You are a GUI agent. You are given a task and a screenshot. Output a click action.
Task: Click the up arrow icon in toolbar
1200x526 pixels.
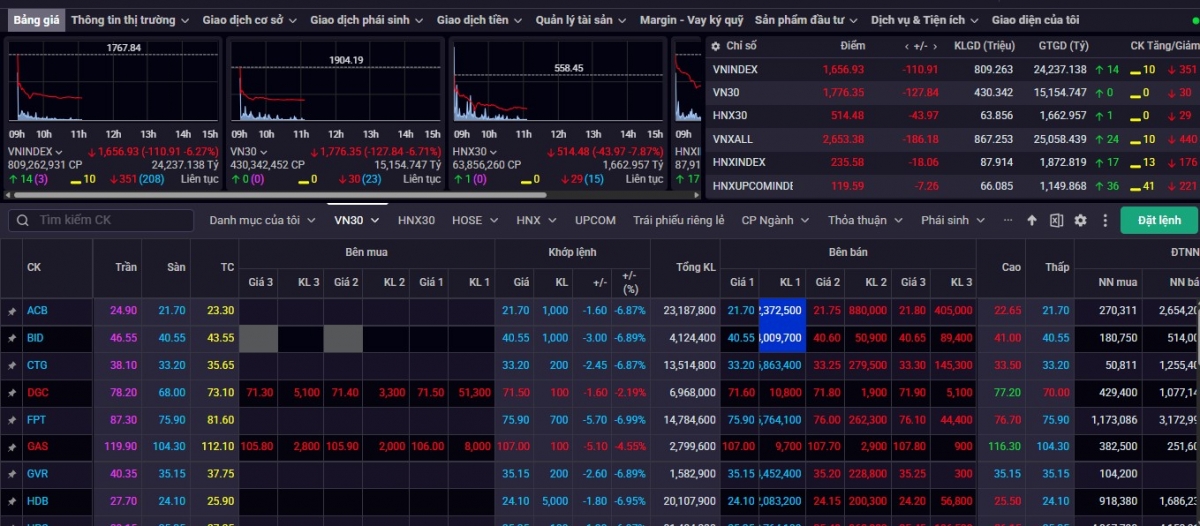[x=1032, y=220]
